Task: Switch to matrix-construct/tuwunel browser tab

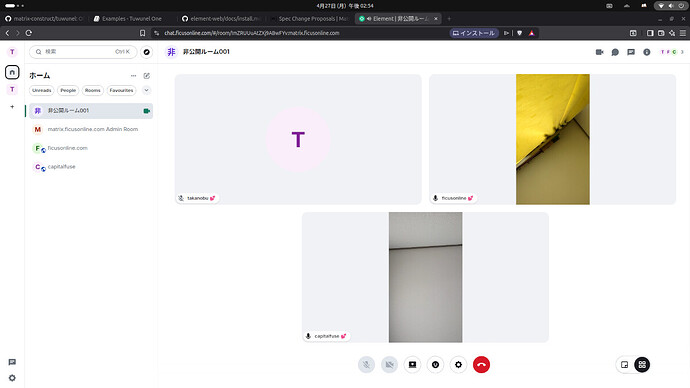Action: pos(44,19)
